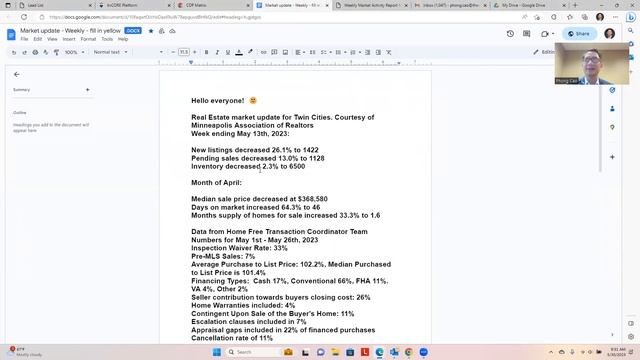640x360 pixels.
Task: Toggle Italic formatting
Action: 217,52
